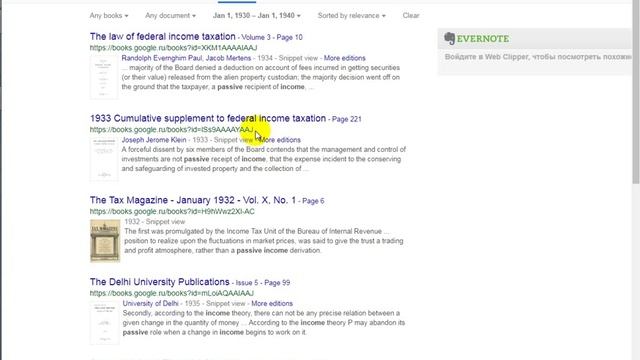Click the 1933 Cumulative supplement cover thumbnail
The height and width of the screenshot is (360, 640).
104,159
